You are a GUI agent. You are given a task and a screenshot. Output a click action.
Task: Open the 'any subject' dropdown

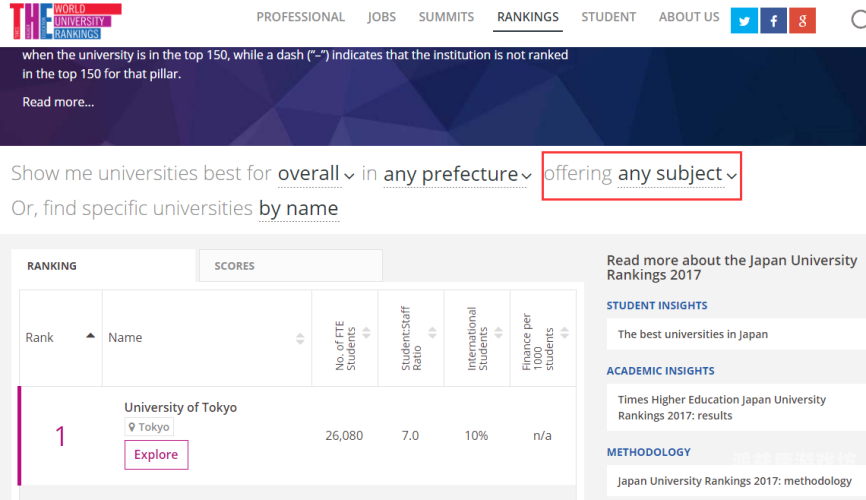[677, 174]
